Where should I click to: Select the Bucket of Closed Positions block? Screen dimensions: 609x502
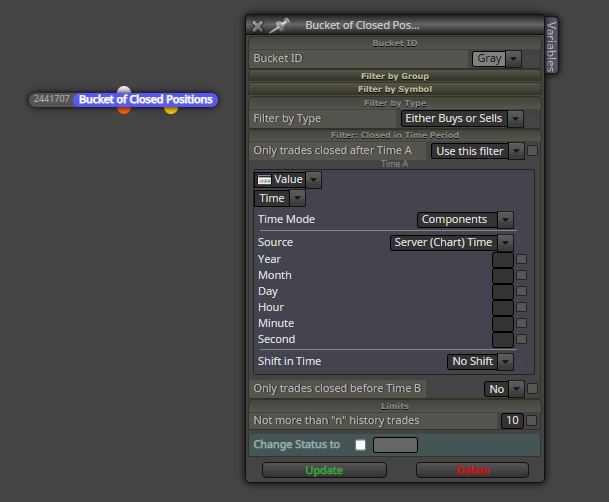point(146,100)
